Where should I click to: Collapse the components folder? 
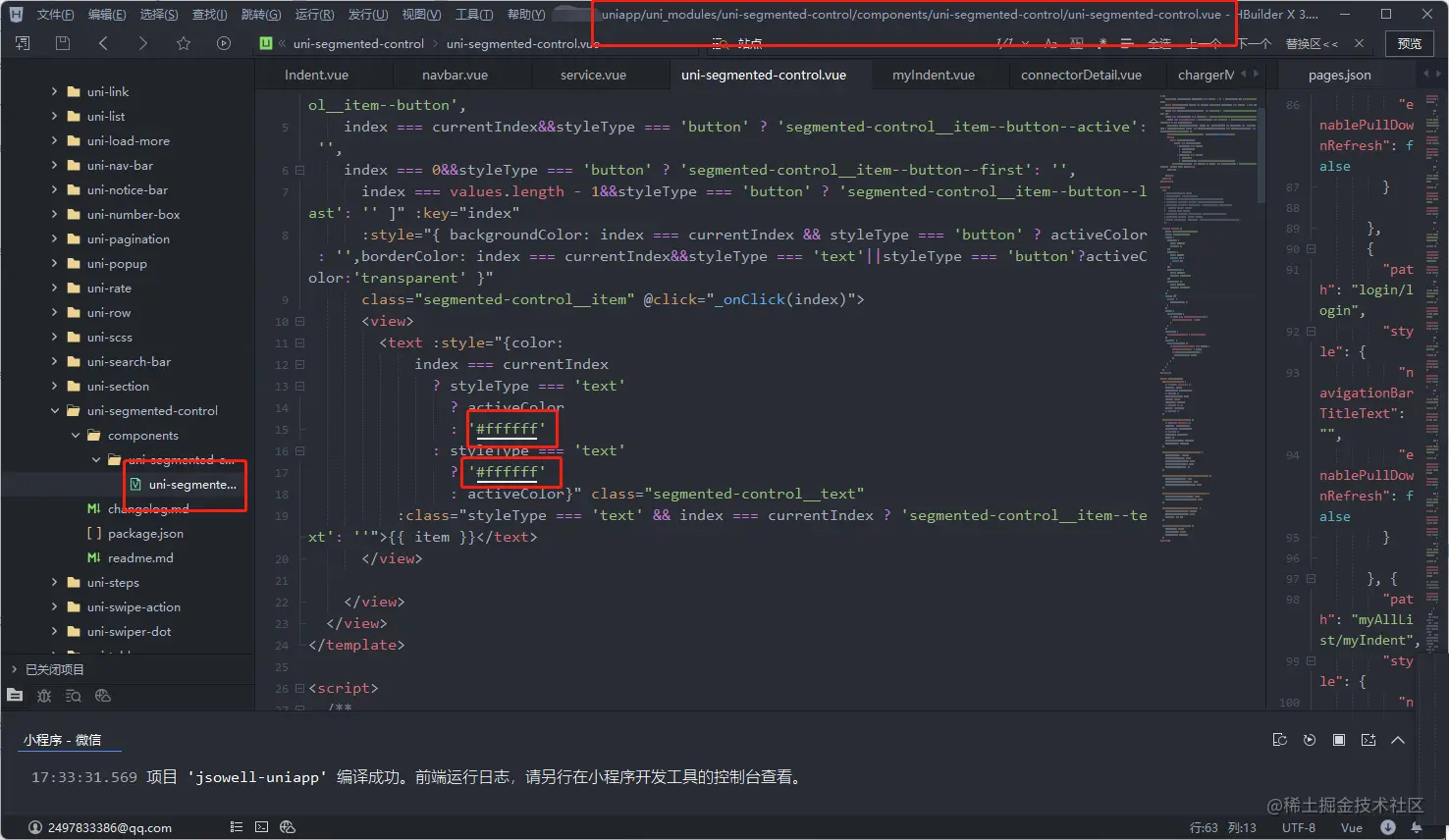pyautogui.click(x=75, y=435)
